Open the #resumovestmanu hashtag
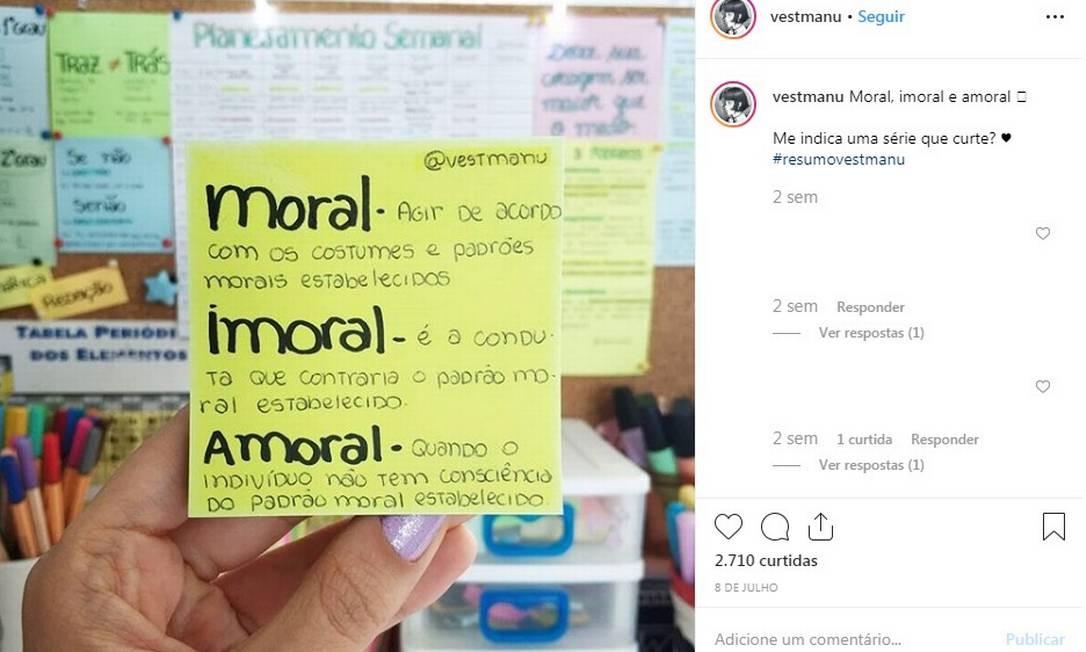 (839, 159)
